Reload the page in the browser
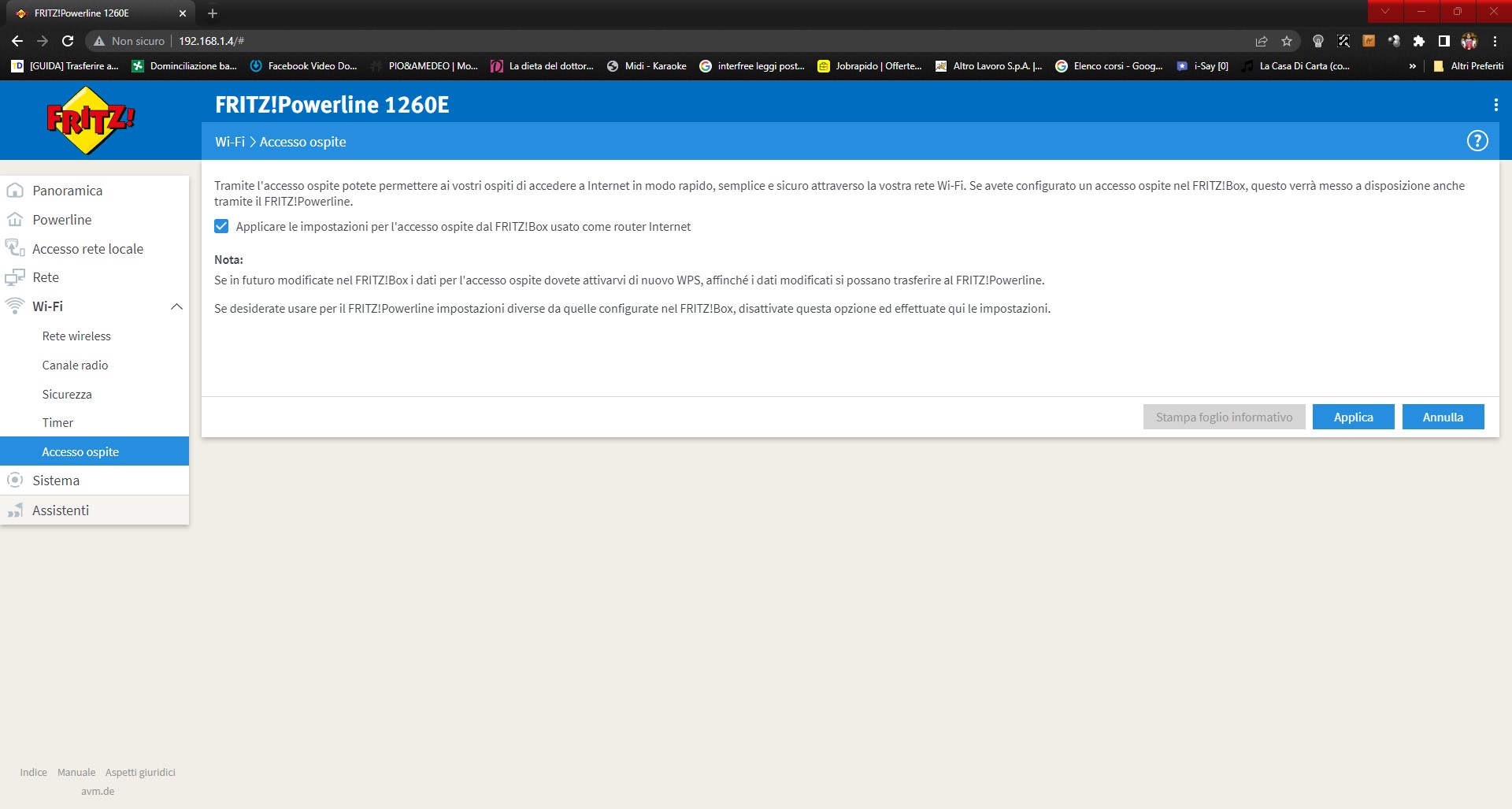The width and height of the screenshot is (1512, 809). tap(68, 41)
